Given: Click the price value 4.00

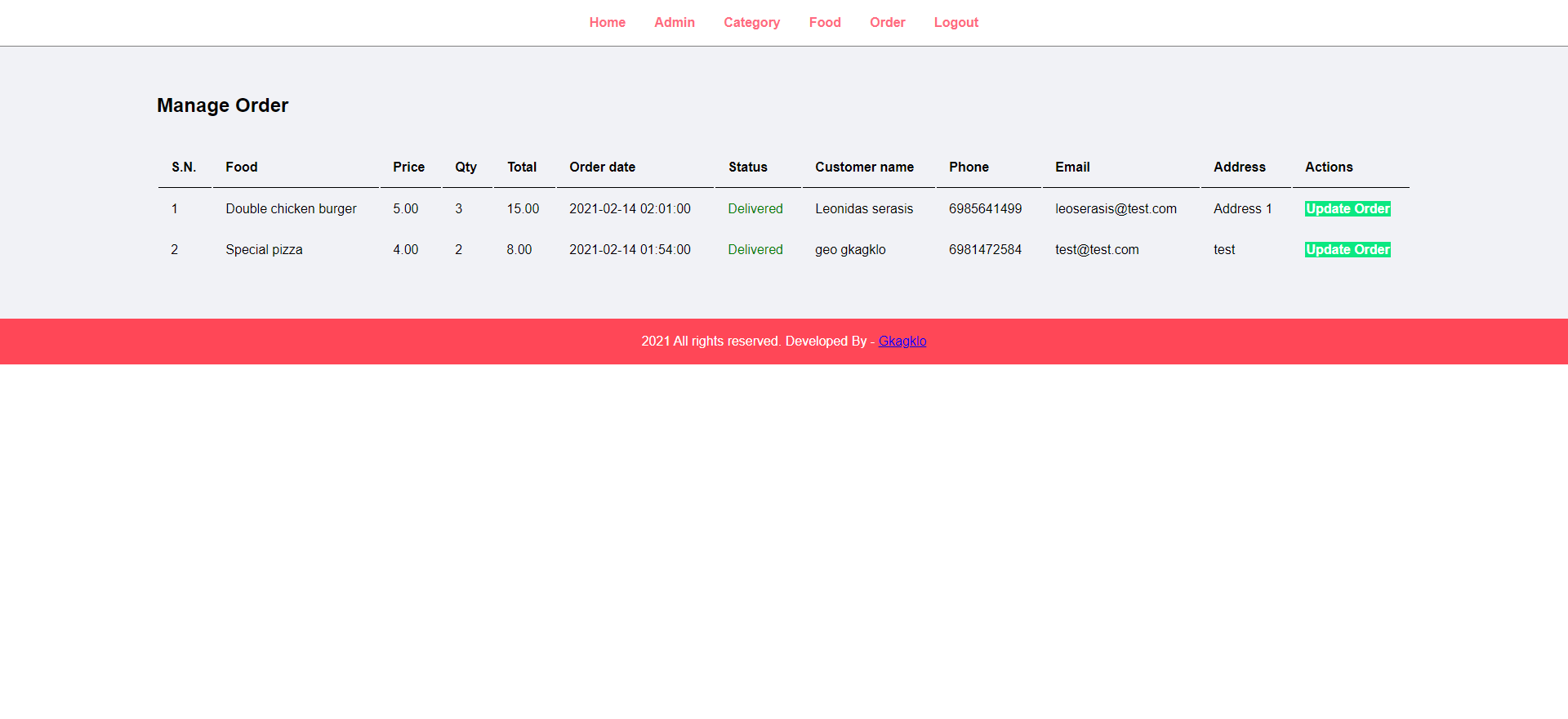Looking at the screenshot, I should [x=406, y=250].
